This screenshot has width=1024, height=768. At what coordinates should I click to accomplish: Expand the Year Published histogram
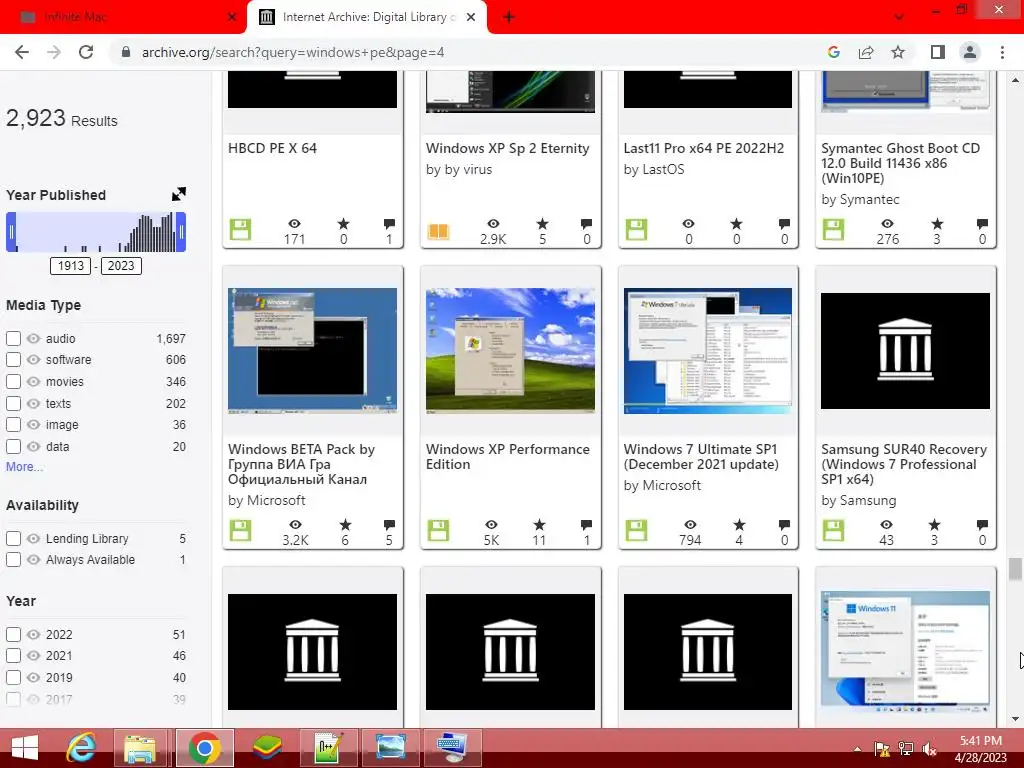click(178, 194)
